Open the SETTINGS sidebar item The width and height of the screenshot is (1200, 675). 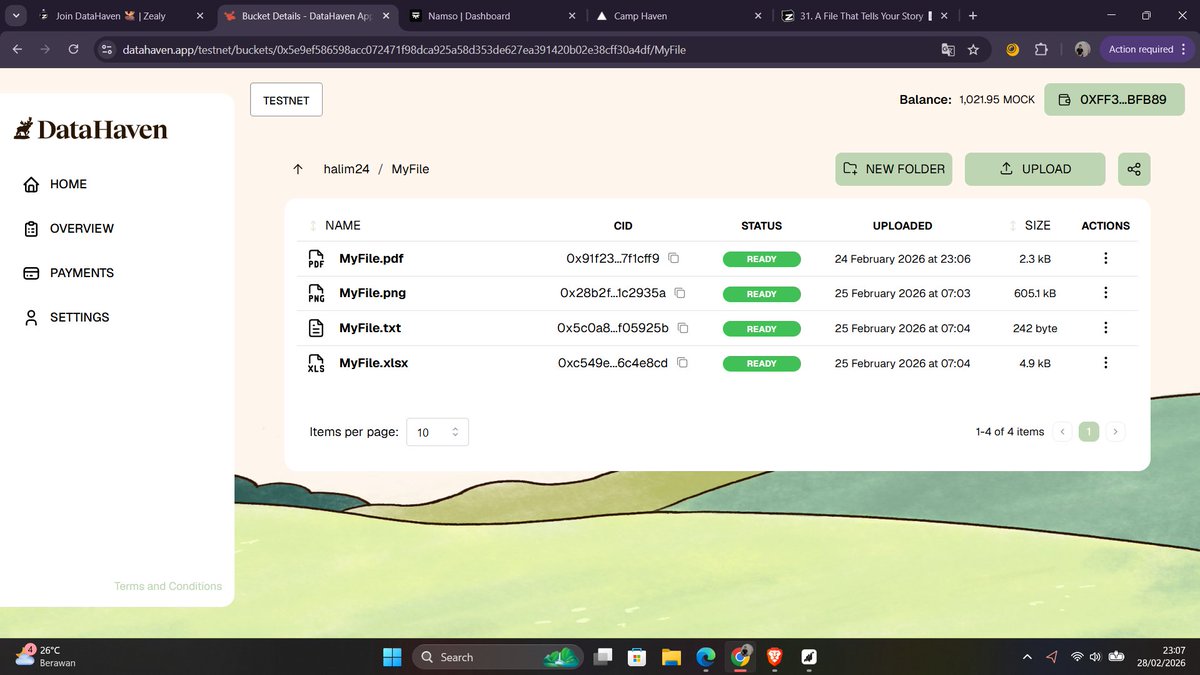(x=65, y=317)
